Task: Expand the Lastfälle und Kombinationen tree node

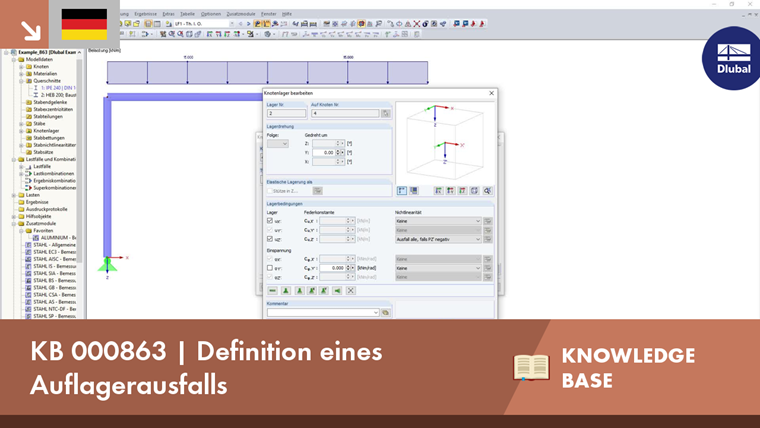Action: 14,159
